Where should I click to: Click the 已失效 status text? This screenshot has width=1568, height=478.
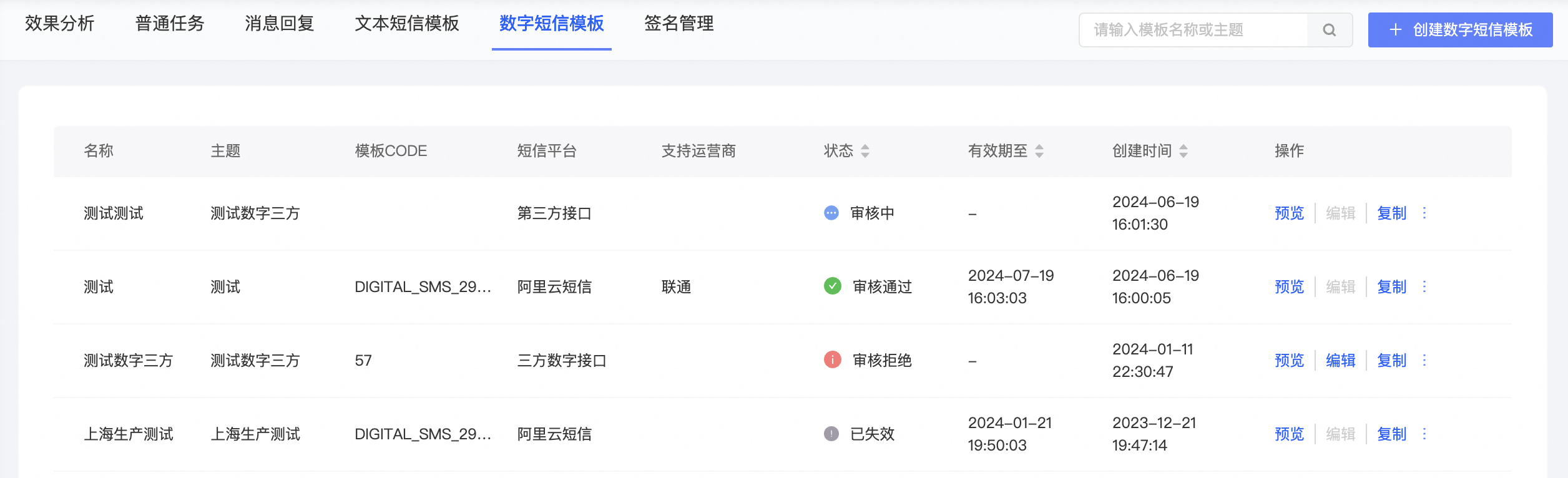(x=873, y=434)
